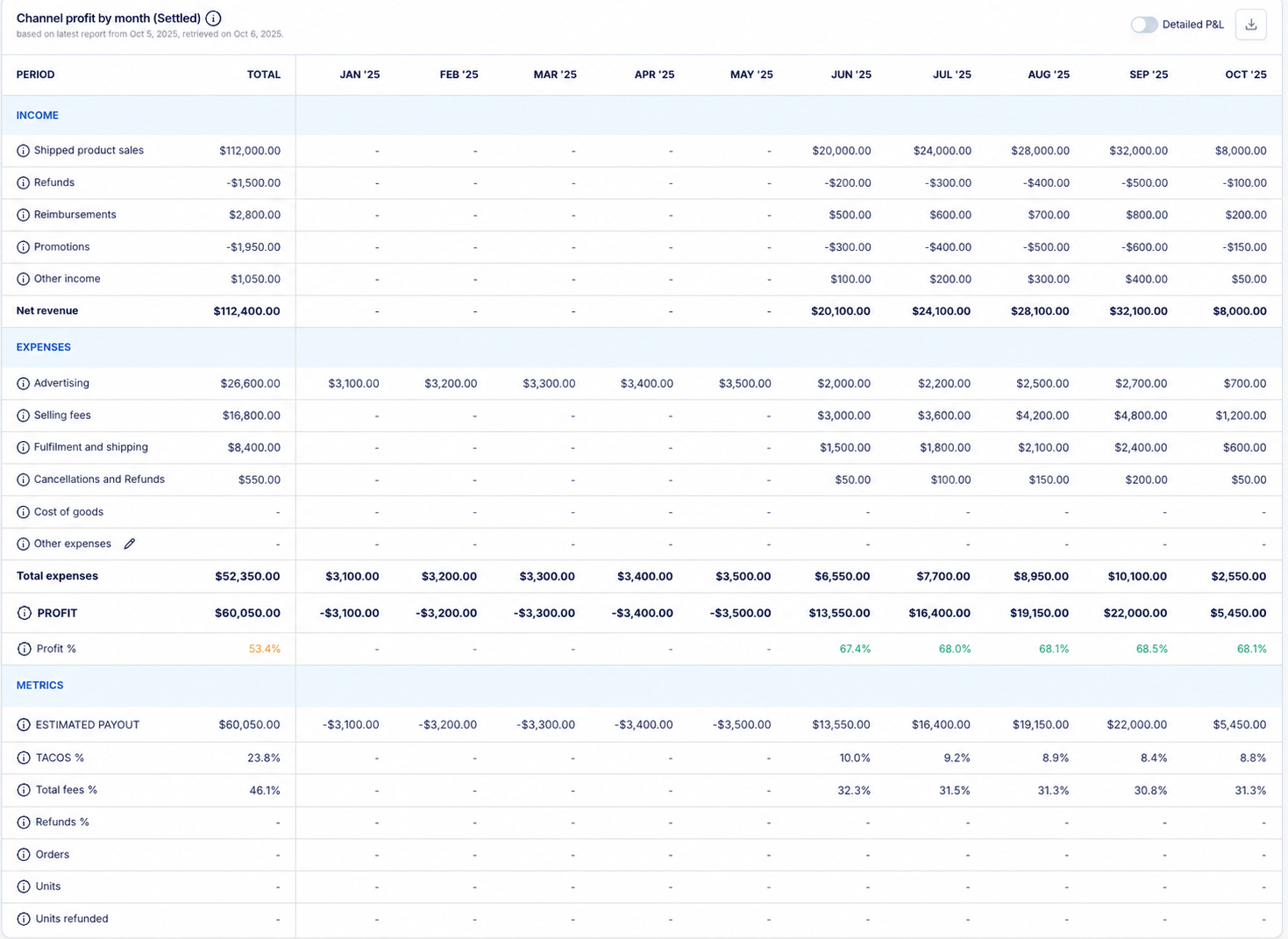Download the channel profit report
Viewport: 1288px width, 939px height.
pos(1251,25)
